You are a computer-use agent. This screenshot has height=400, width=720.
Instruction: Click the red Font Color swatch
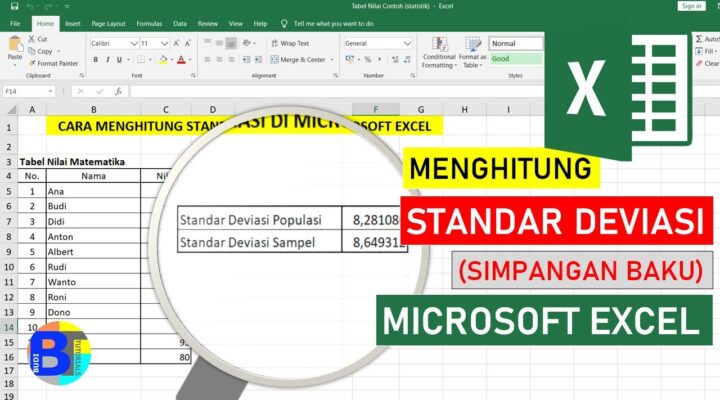[x=182, y=60]
